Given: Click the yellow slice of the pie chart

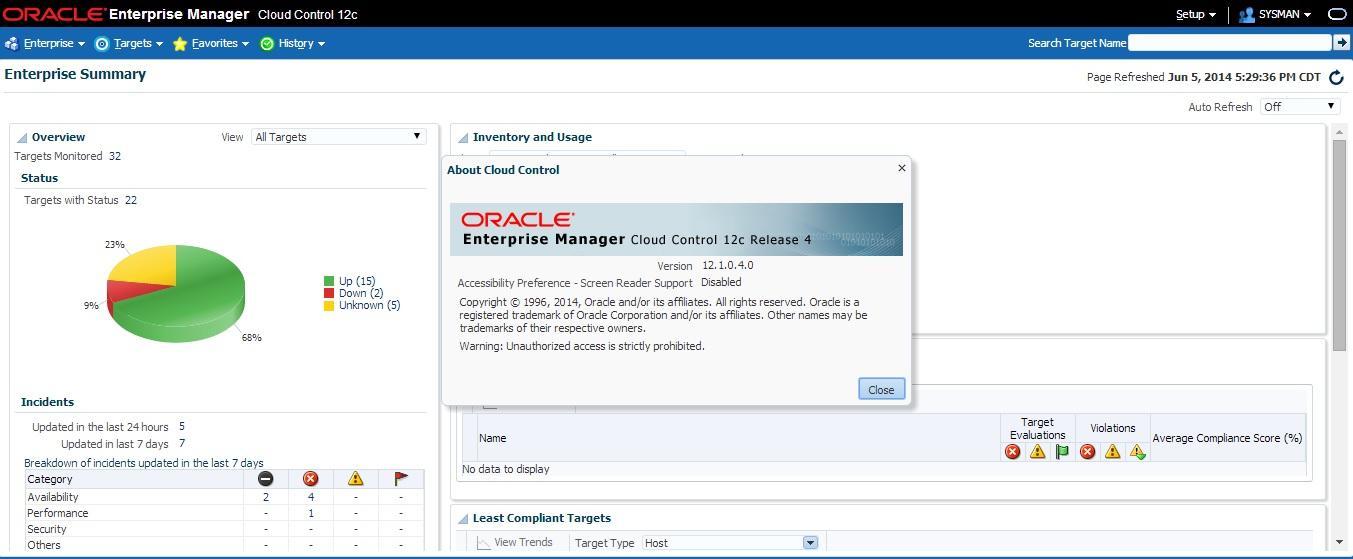Looking at the screenshot, I should [x=148, y=265].
